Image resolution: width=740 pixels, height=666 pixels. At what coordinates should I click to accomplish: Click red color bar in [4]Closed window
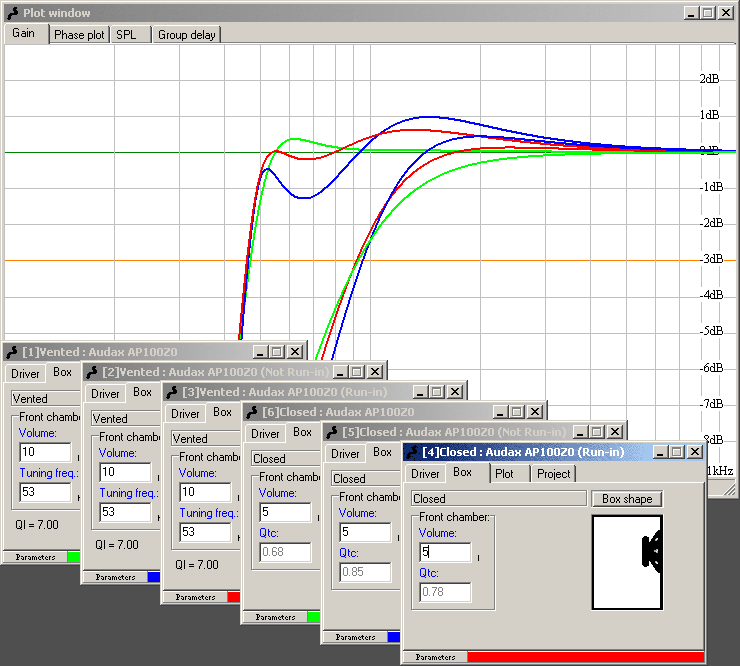(x=586, y=657)
